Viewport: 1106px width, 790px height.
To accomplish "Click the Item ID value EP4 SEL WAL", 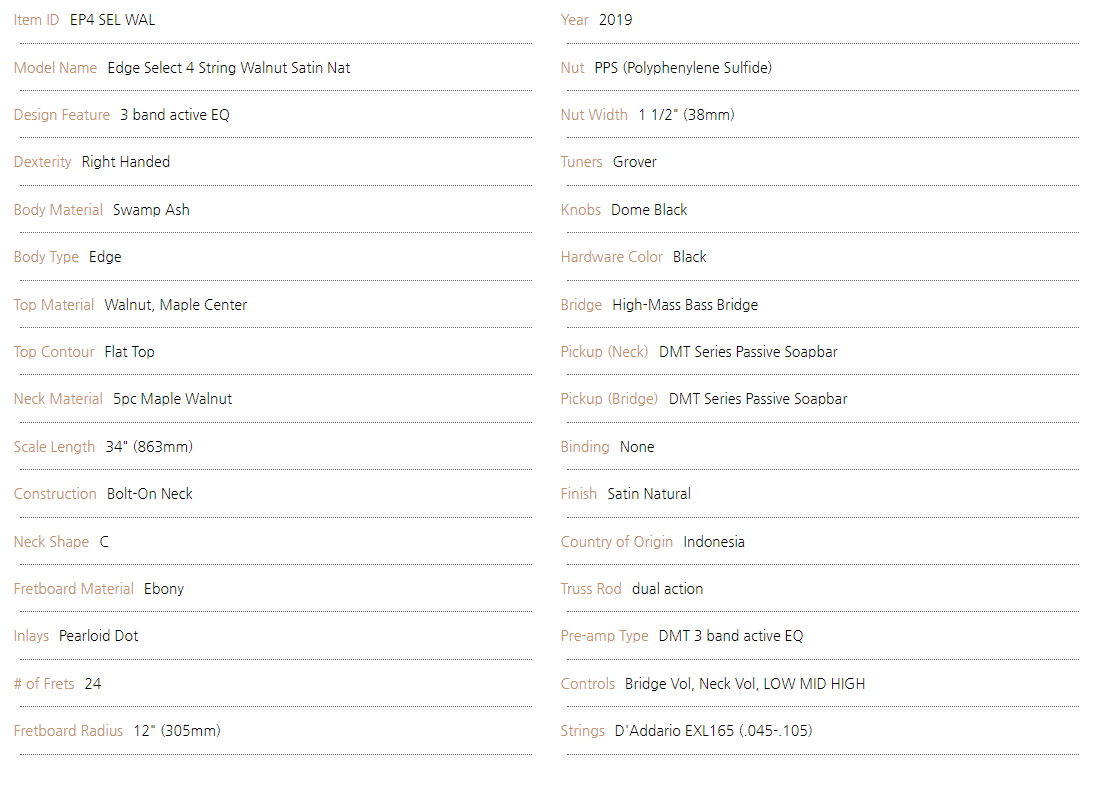I will tap(112, 20).
